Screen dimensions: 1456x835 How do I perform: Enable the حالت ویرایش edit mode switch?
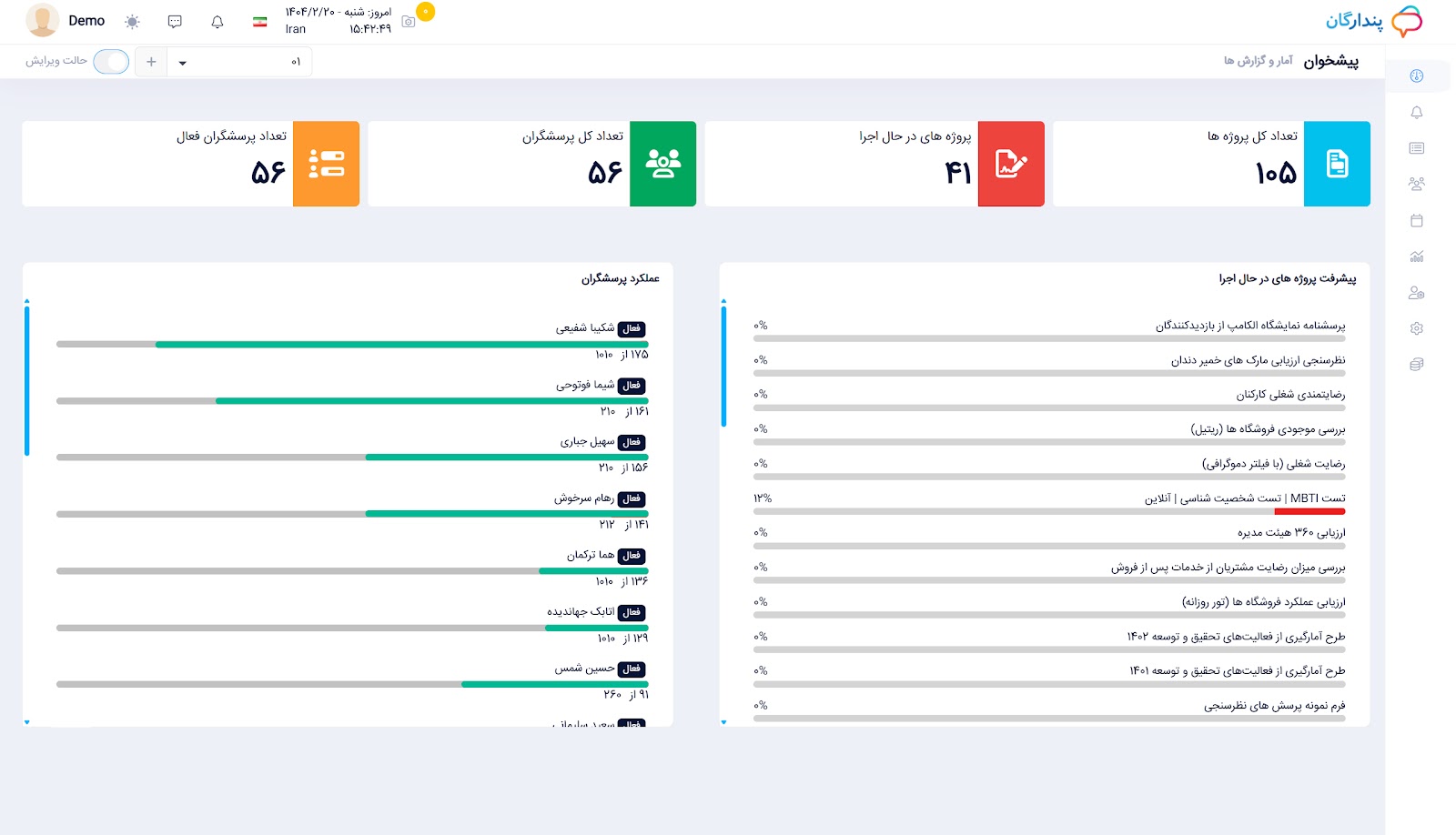tap(111, 62)
